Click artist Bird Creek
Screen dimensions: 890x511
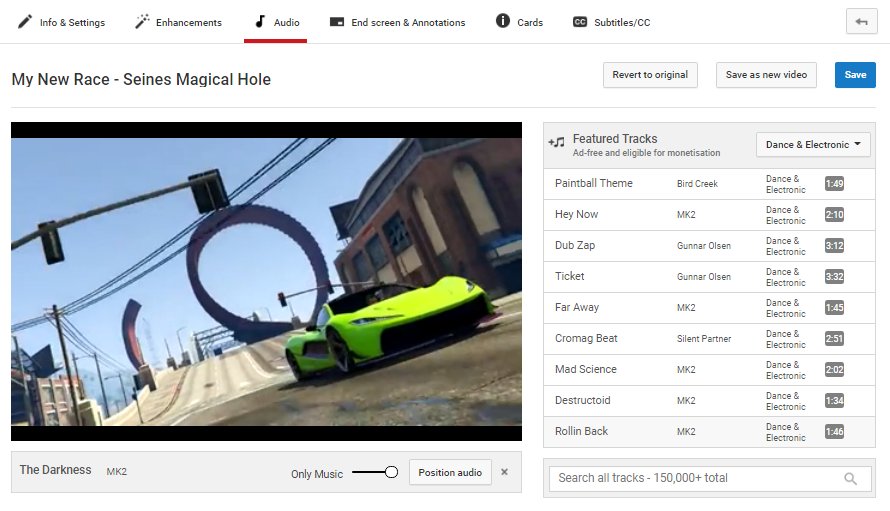pyautogui.click(x=697, y=184)
